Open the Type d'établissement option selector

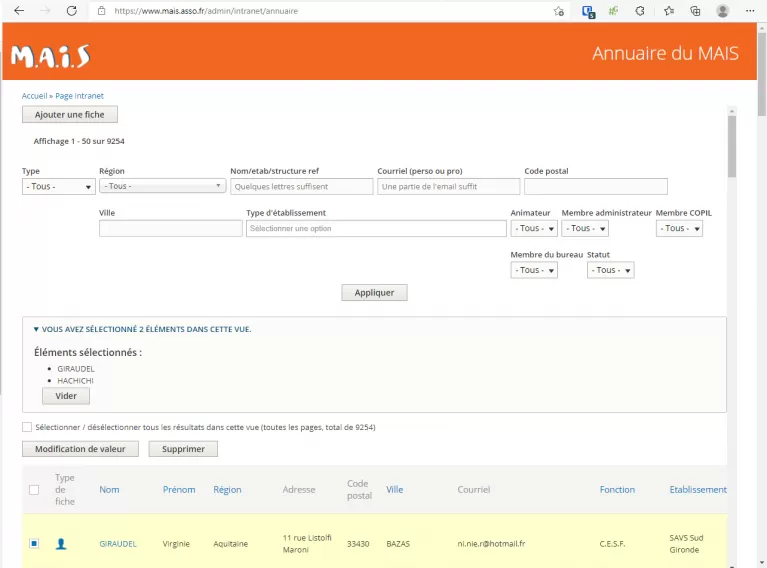pyautogui.click(x=376, y=228)
